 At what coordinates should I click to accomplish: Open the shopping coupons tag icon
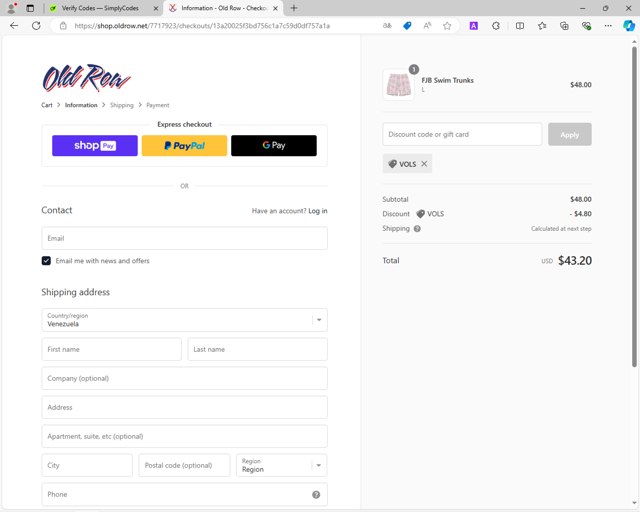click(x=407, y=26)
